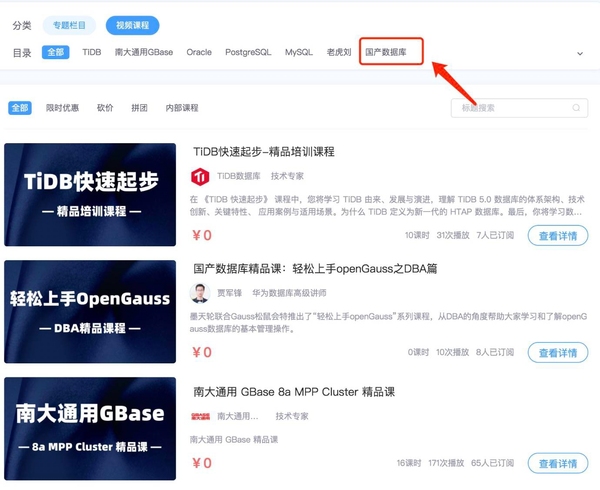Select the 全部 directory filter

pos(55,52)
